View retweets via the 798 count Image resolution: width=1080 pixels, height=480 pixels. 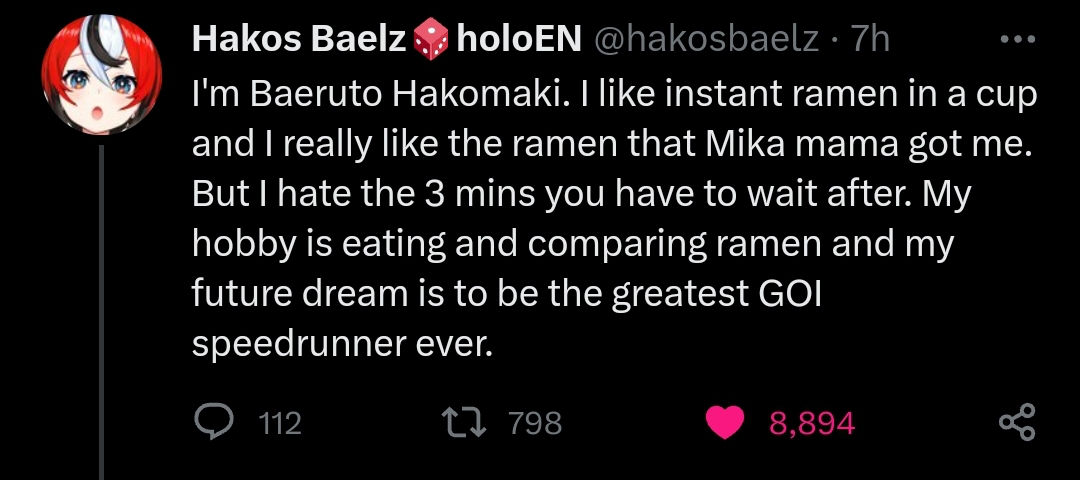535,424
